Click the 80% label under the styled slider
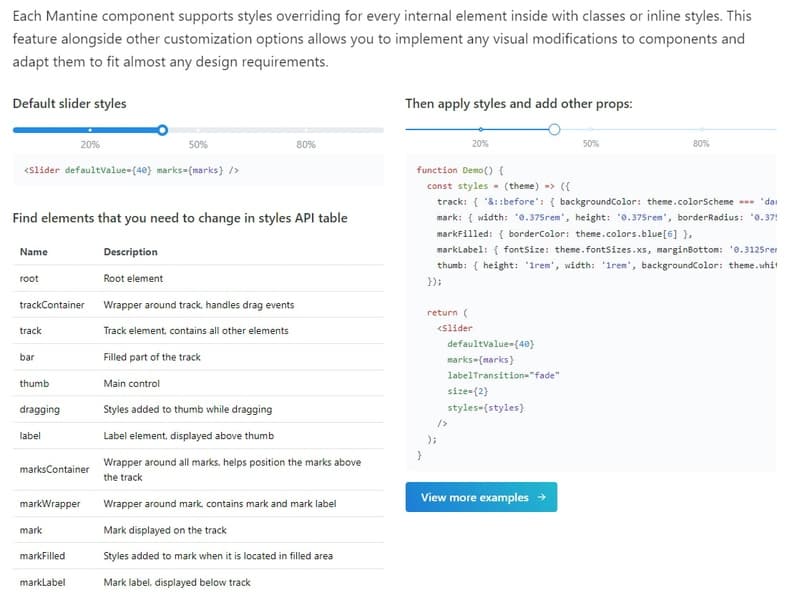 [x=701, y=144]
